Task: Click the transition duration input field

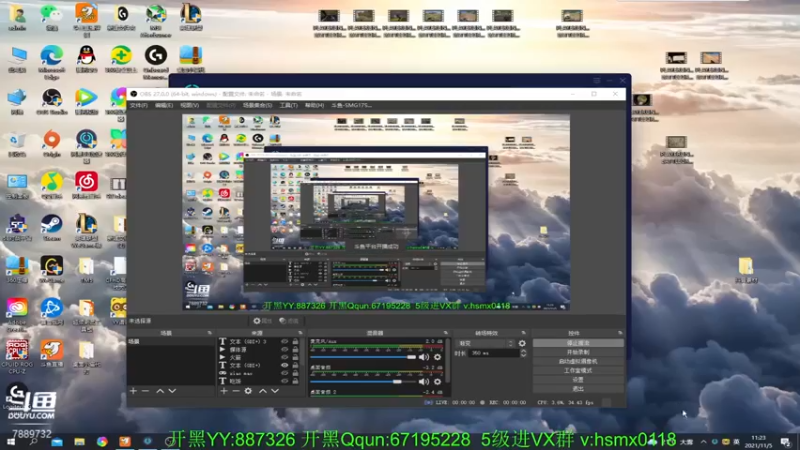Action: pos(493,353)
